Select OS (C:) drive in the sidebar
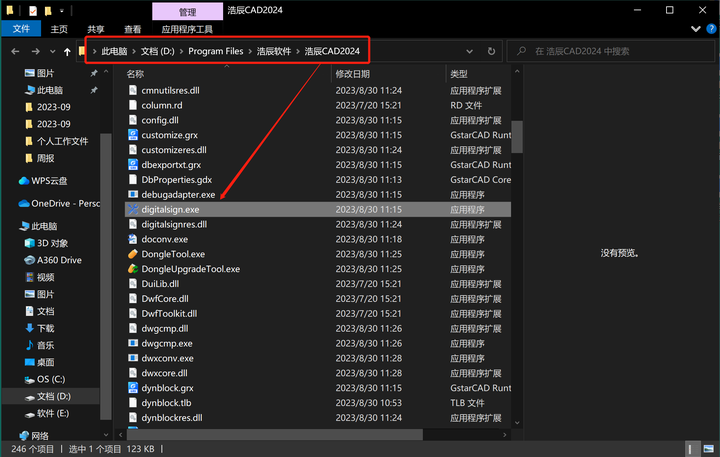 (45, 379)
